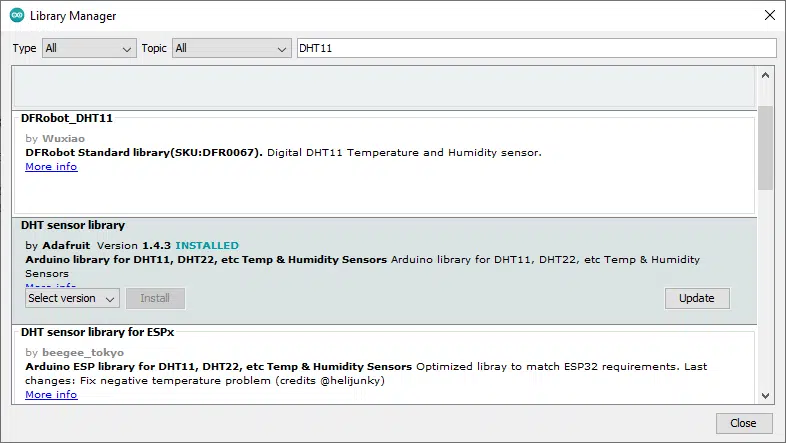The image size is (786, 443).
Task: Click Update for DHT sensor library
Action: pyautogui.click(x=697, y=298)
